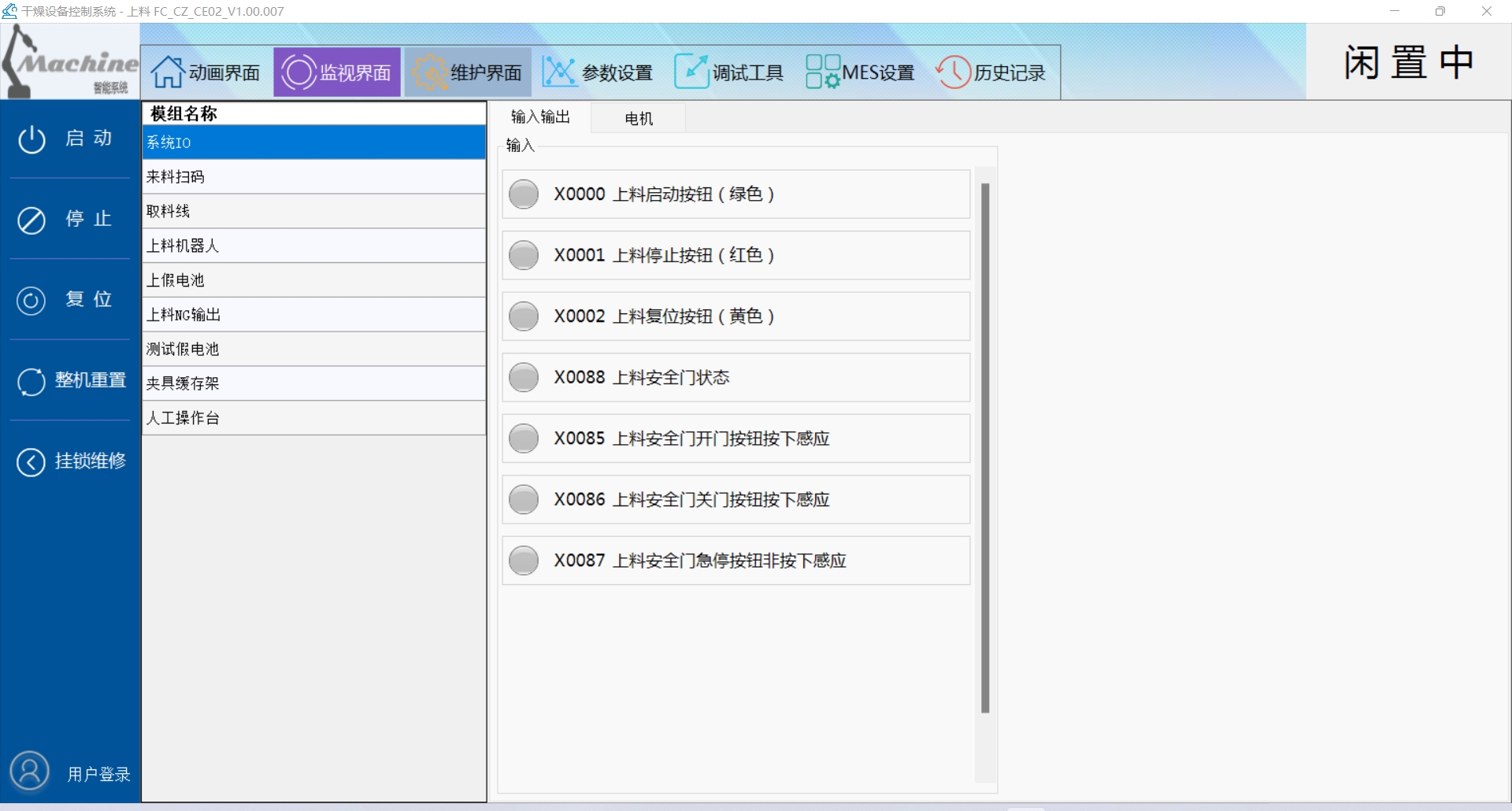Click the input list vertical scrollbar
The width and height of the screenshot is (1512, 811).
click(985, 448)
